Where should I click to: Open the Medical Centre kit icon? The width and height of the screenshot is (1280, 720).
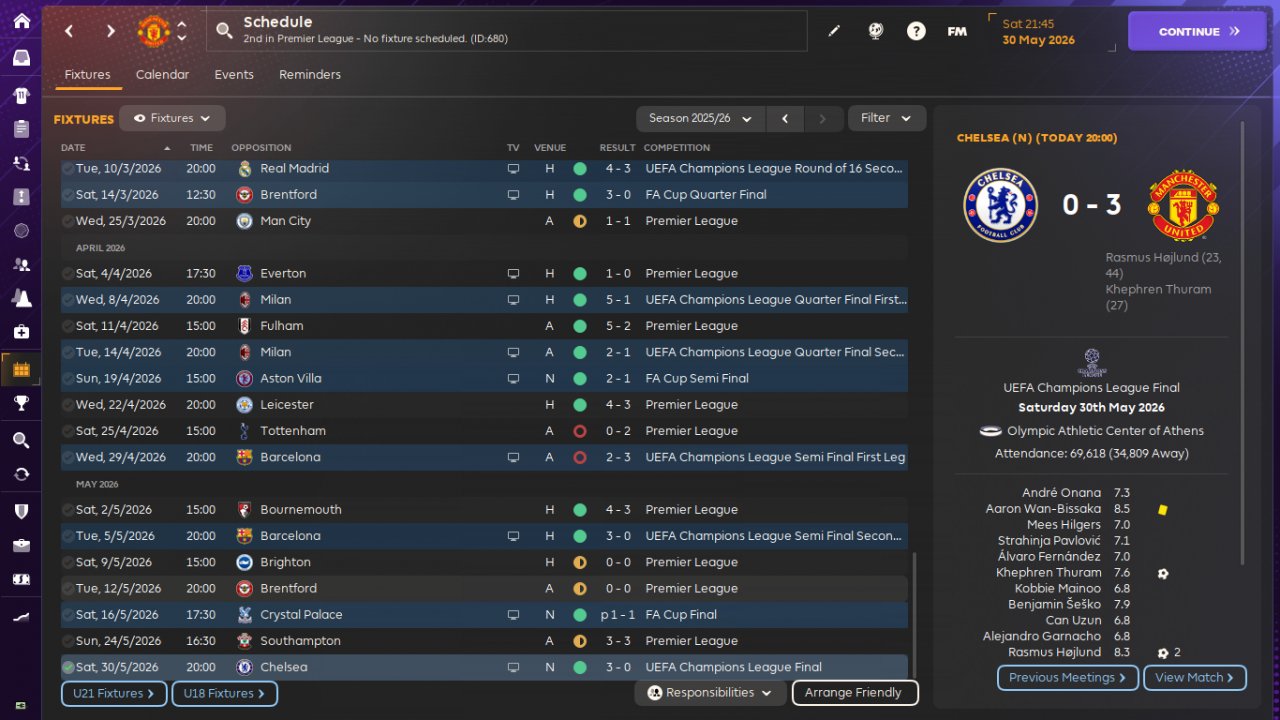pyautogui.click(x=21, y=331)
